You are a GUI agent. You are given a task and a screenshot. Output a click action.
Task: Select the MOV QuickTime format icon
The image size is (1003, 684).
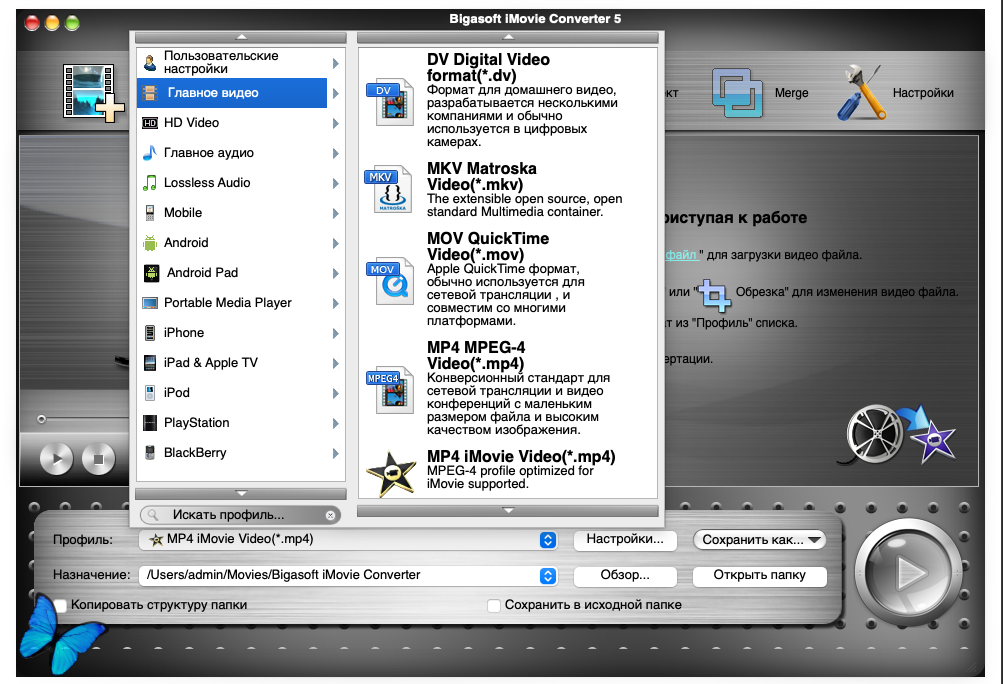[390, 280]
